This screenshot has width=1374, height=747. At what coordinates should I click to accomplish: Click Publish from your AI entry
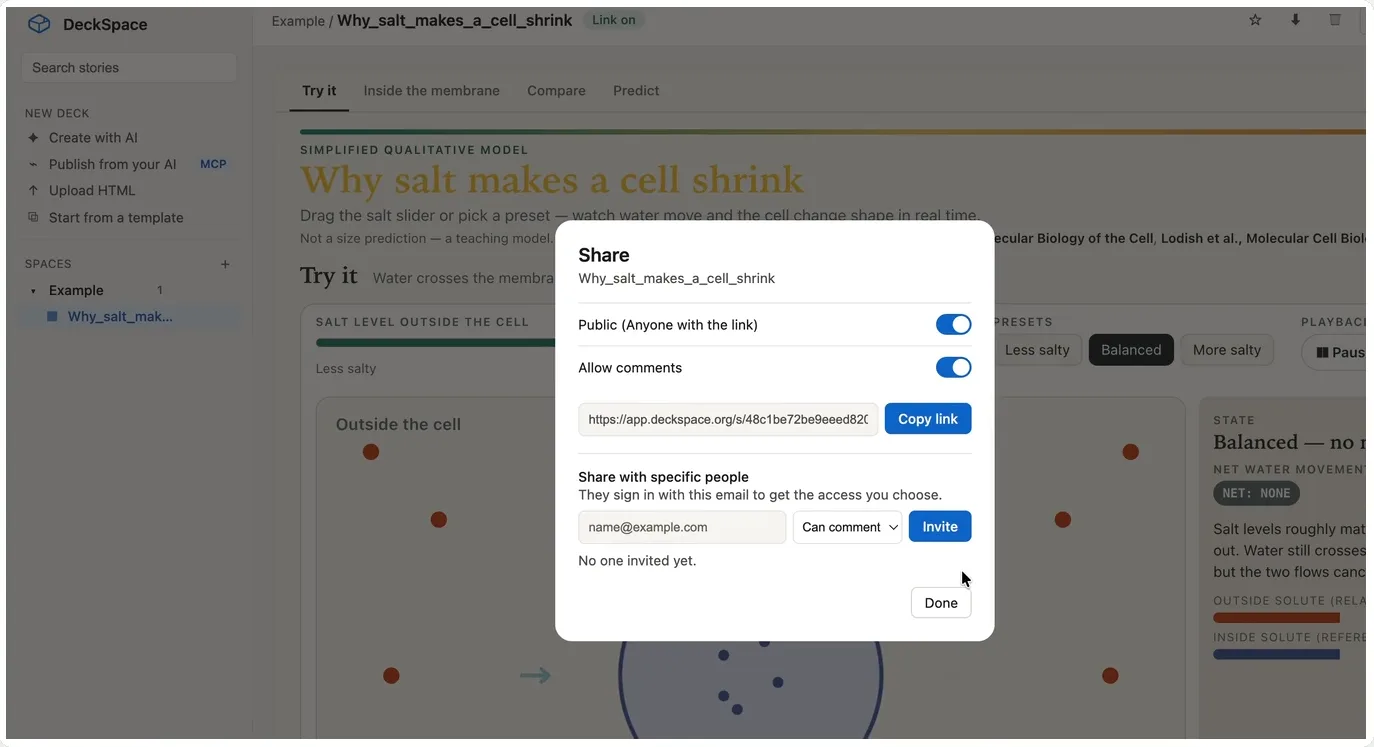(x=113, y=164)
